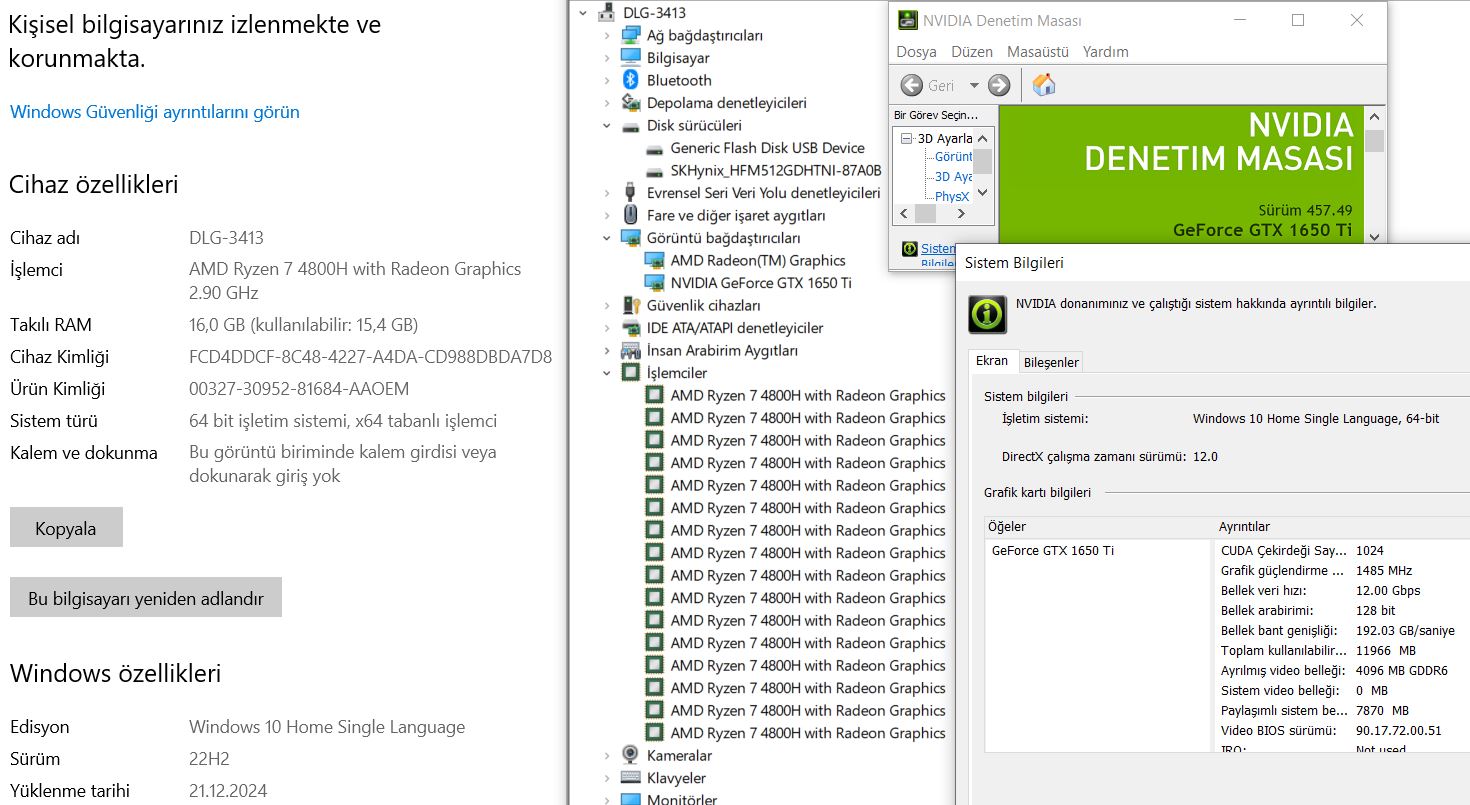Click the Görüntü bağdaştırıcıları display icon
This screenshot has height=805, width=1470.
pos(630,238)
